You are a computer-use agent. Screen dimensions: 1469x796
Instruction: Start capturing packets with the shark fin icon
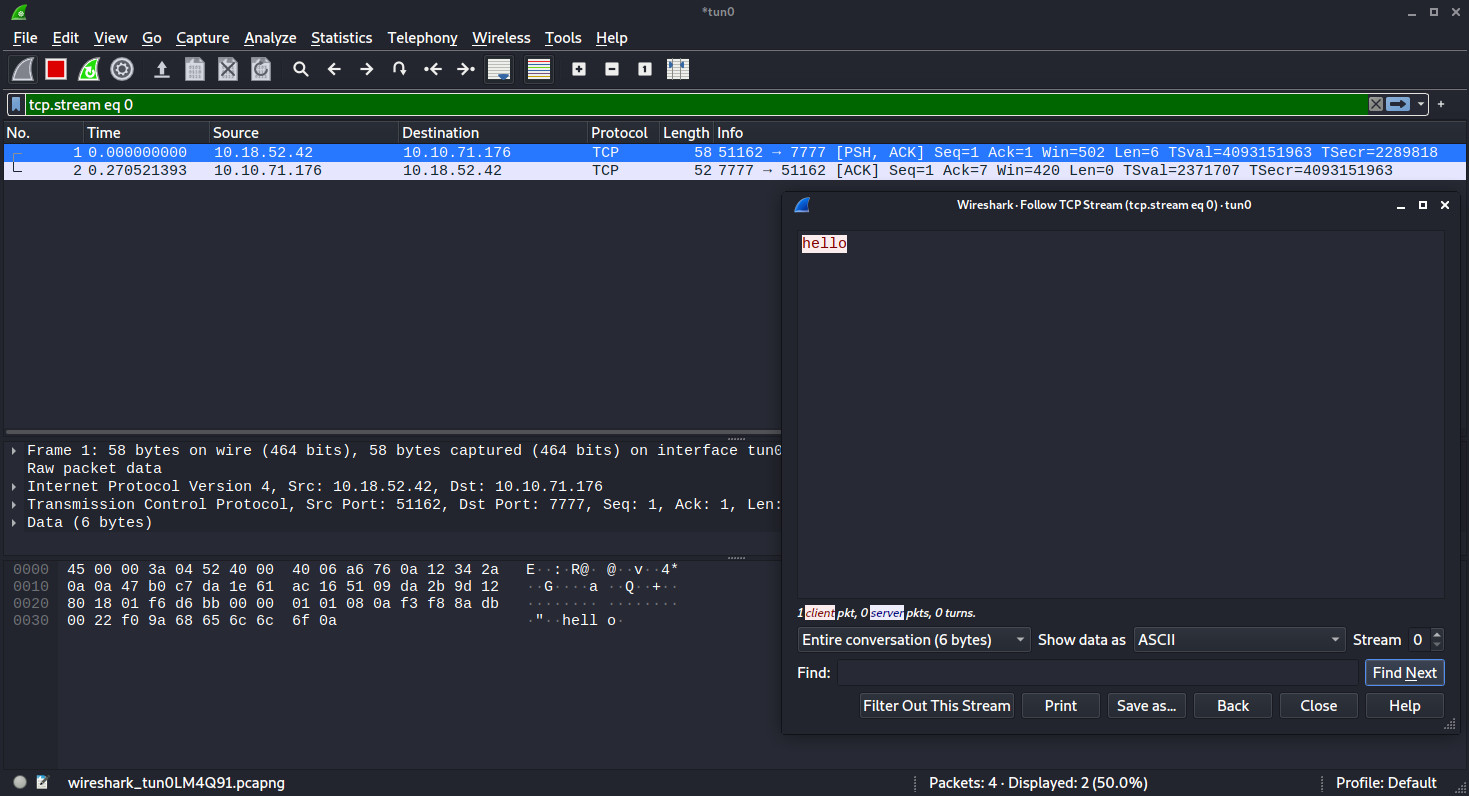point(23,69)
